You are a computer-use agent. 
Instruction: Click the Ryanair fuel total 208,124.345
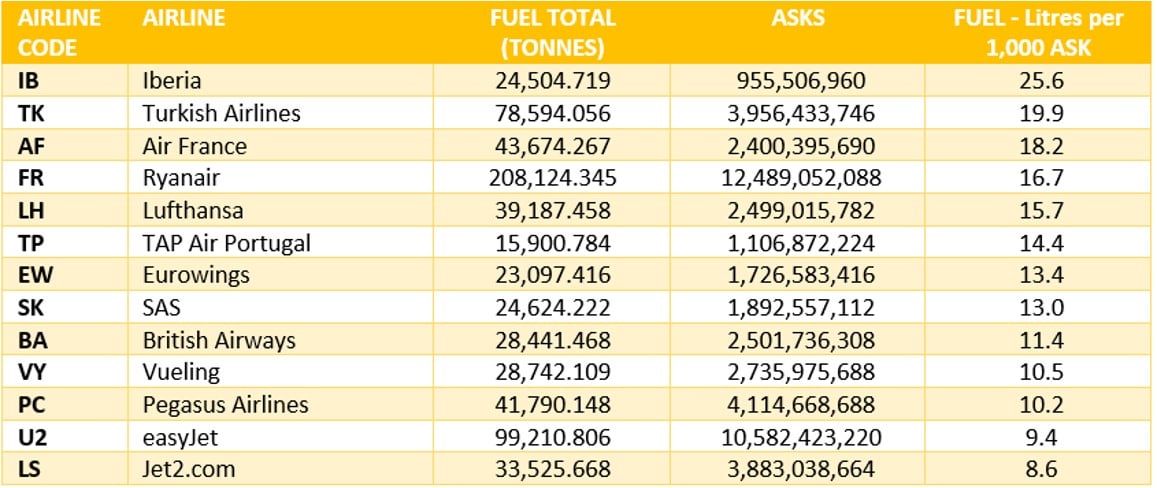pos(552,179)
